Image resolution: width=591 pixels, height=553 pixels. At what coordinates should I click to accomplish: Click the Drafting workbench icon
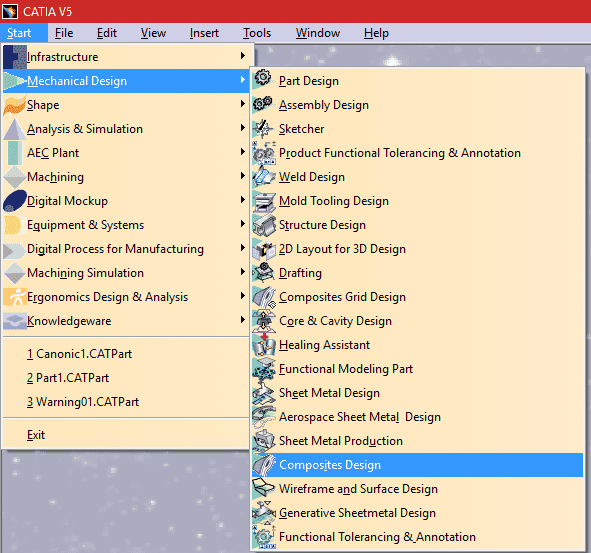click(263, 272)
